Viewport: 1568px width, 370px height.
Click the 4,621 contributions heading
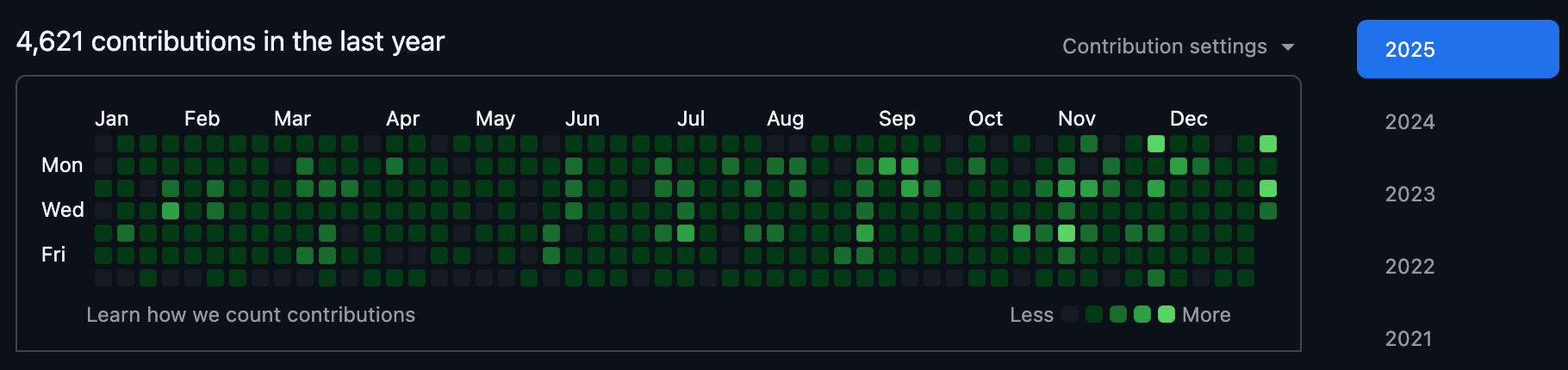(230, 41)
